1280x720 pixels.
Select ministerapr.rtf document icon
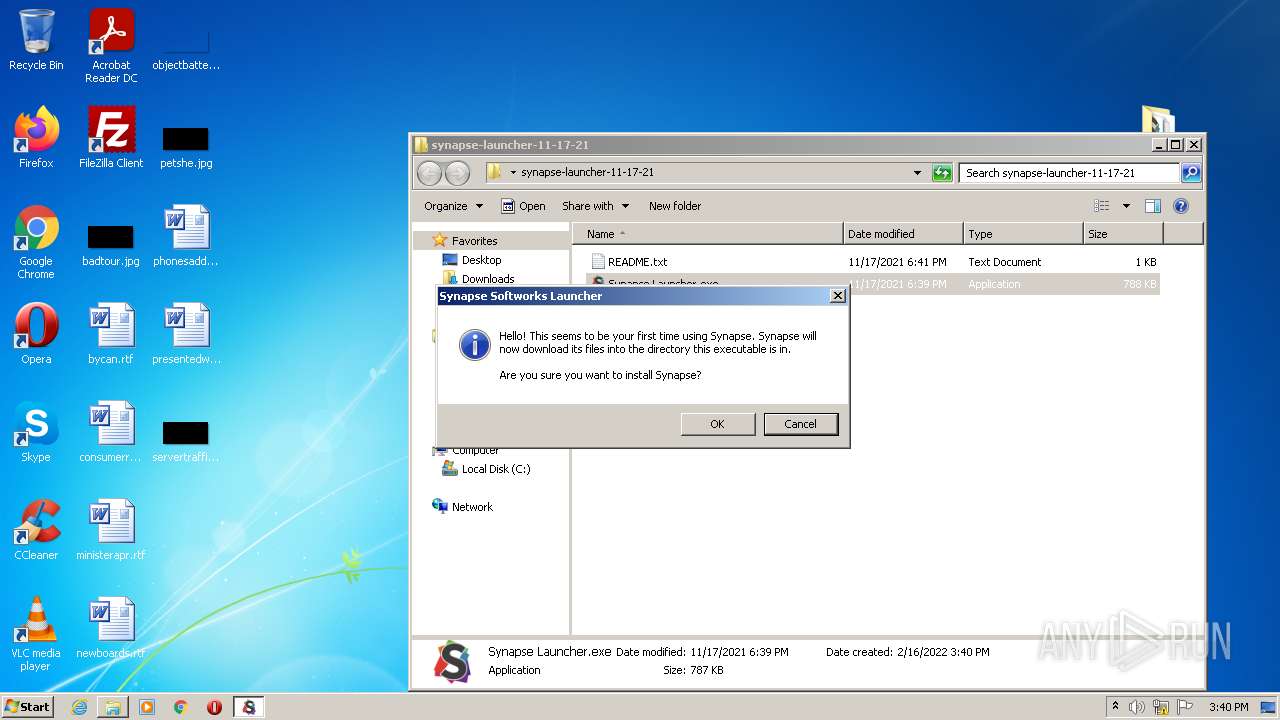[x=111, y=530]
